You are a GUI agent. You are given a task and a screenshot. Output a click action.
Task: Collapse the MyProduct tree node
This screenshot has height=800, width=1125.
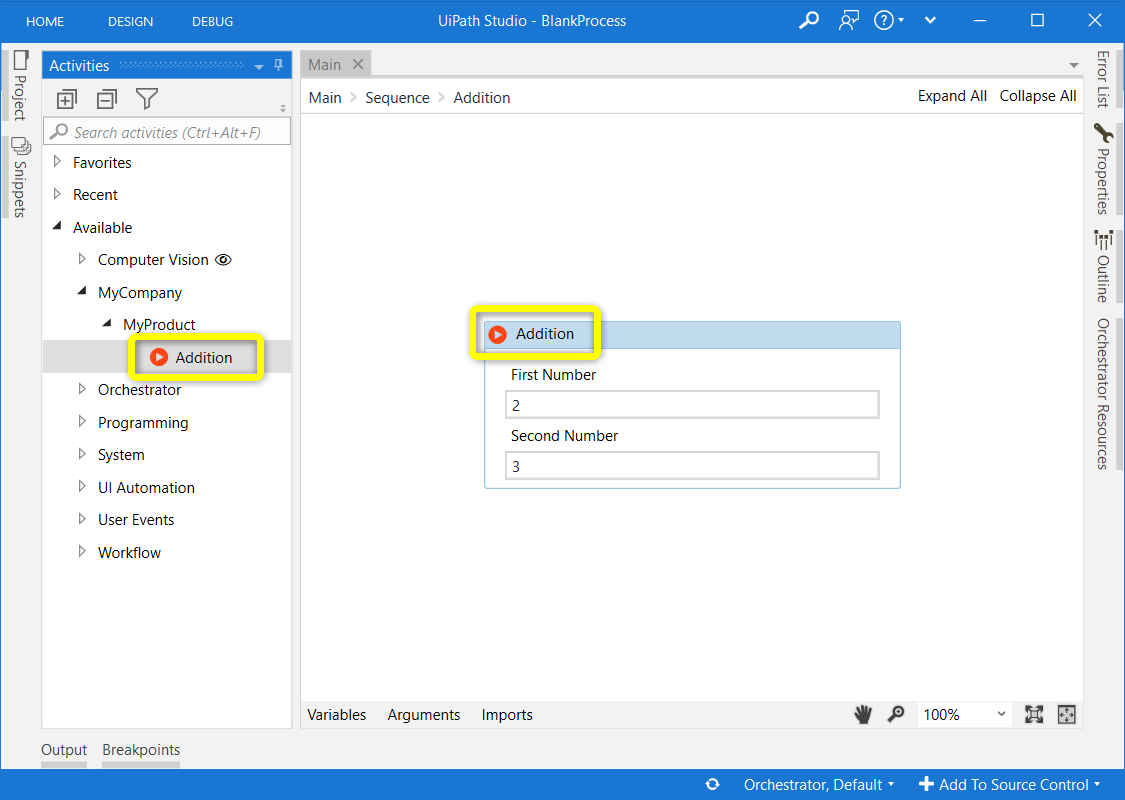point(108,324)
